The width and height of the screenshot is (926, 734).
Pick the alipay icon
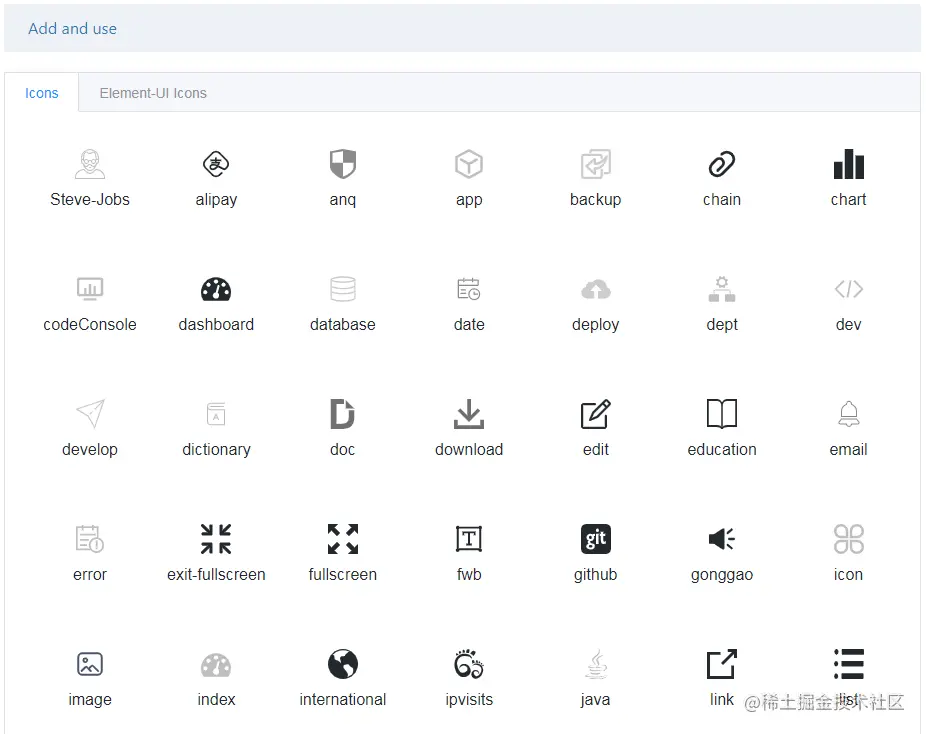tap(216, 164)
